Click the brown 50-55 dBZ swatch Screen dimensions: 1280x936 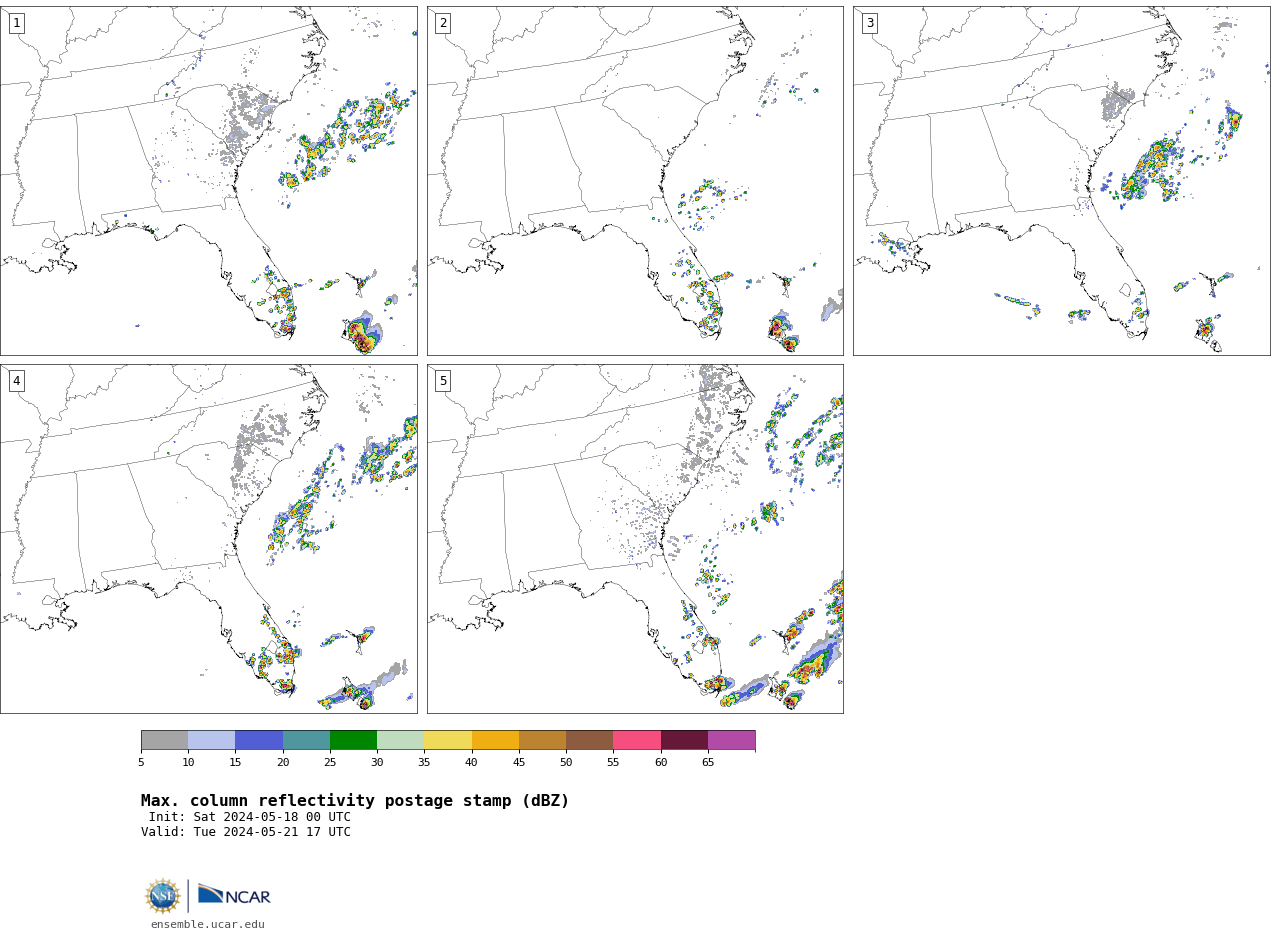pyautogui.click(x=589, y=740)
